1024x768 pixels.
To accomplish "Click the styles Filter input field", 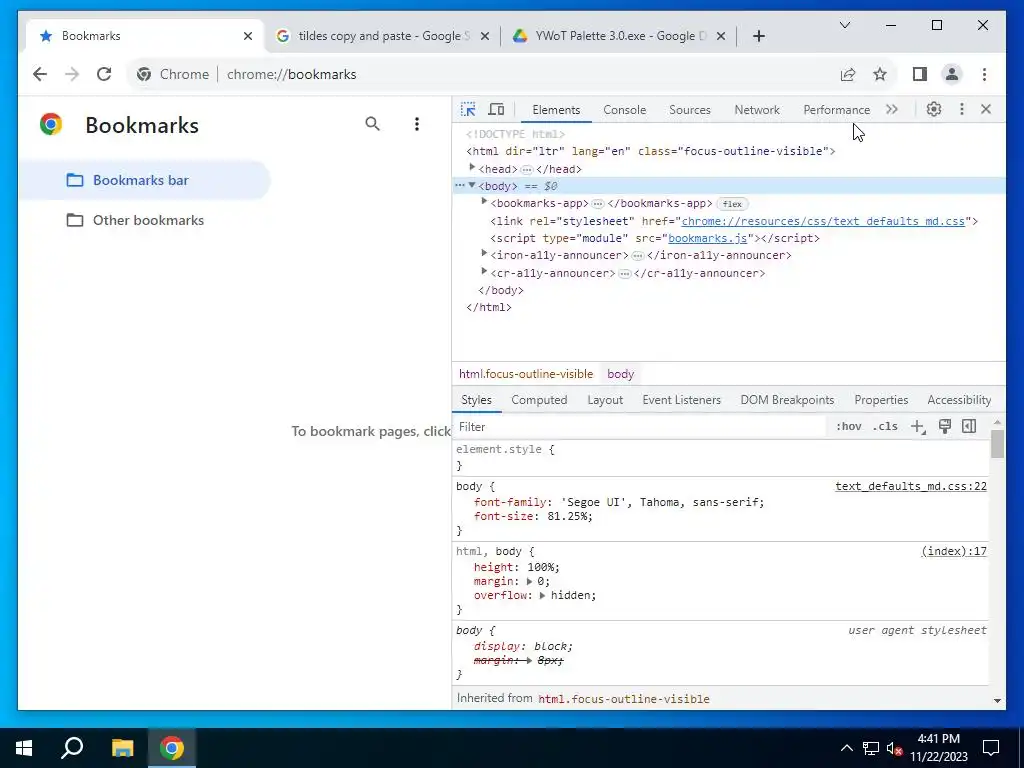I will (x=640, y=426).
